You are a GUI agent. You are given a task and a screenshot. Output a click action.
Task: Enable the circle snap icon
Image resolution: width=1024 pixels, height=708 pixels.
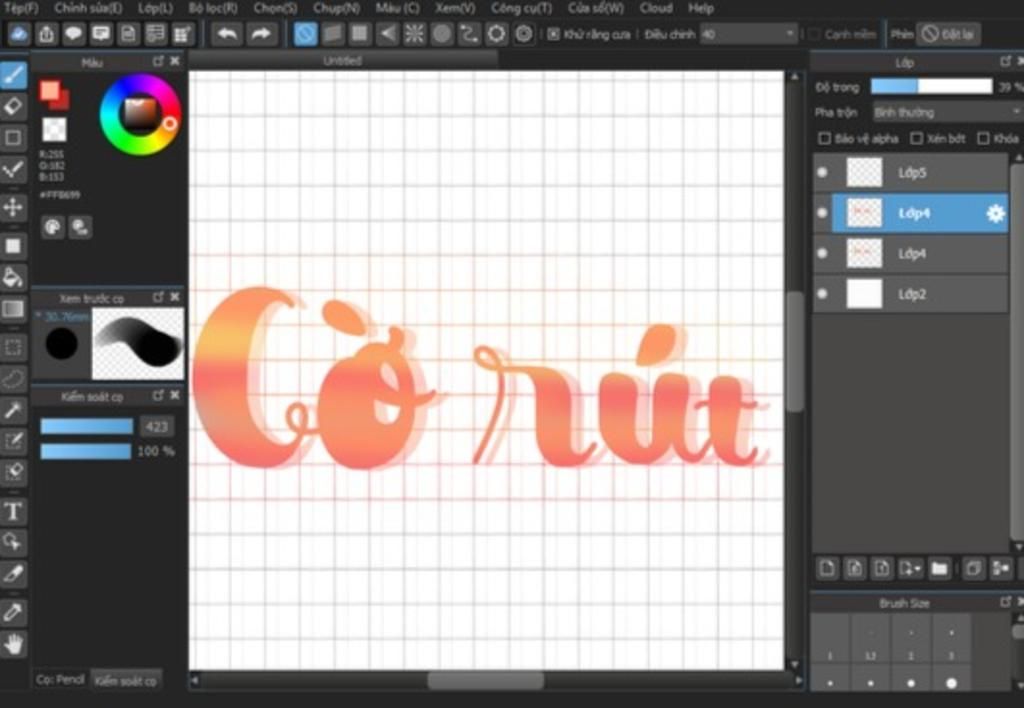[441, 34]
